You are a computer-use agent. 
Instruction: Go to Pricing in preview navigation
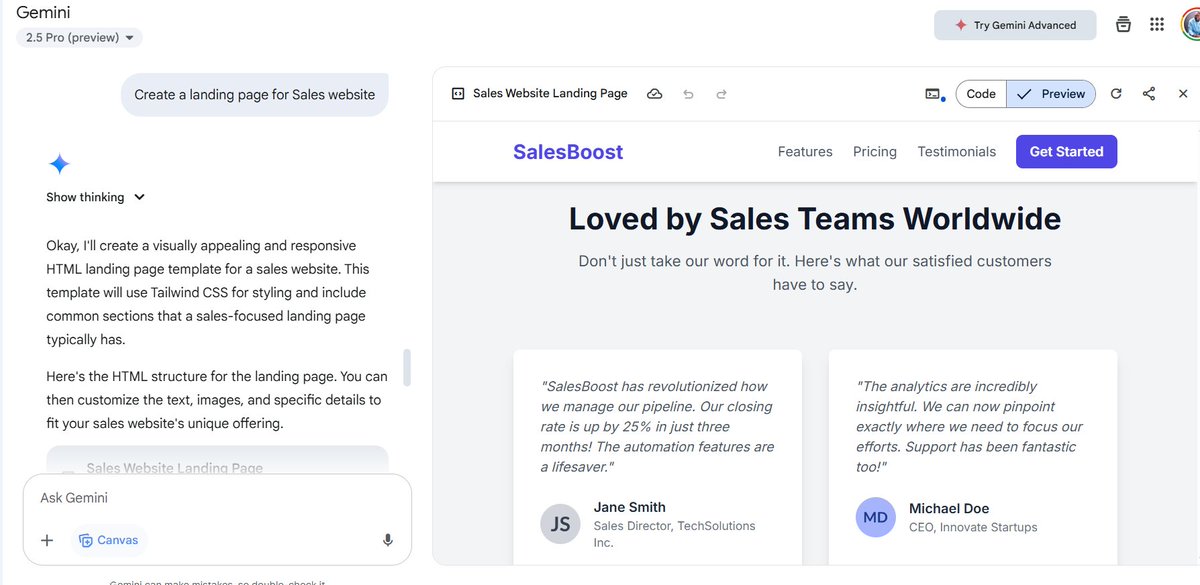click(875, 152)
